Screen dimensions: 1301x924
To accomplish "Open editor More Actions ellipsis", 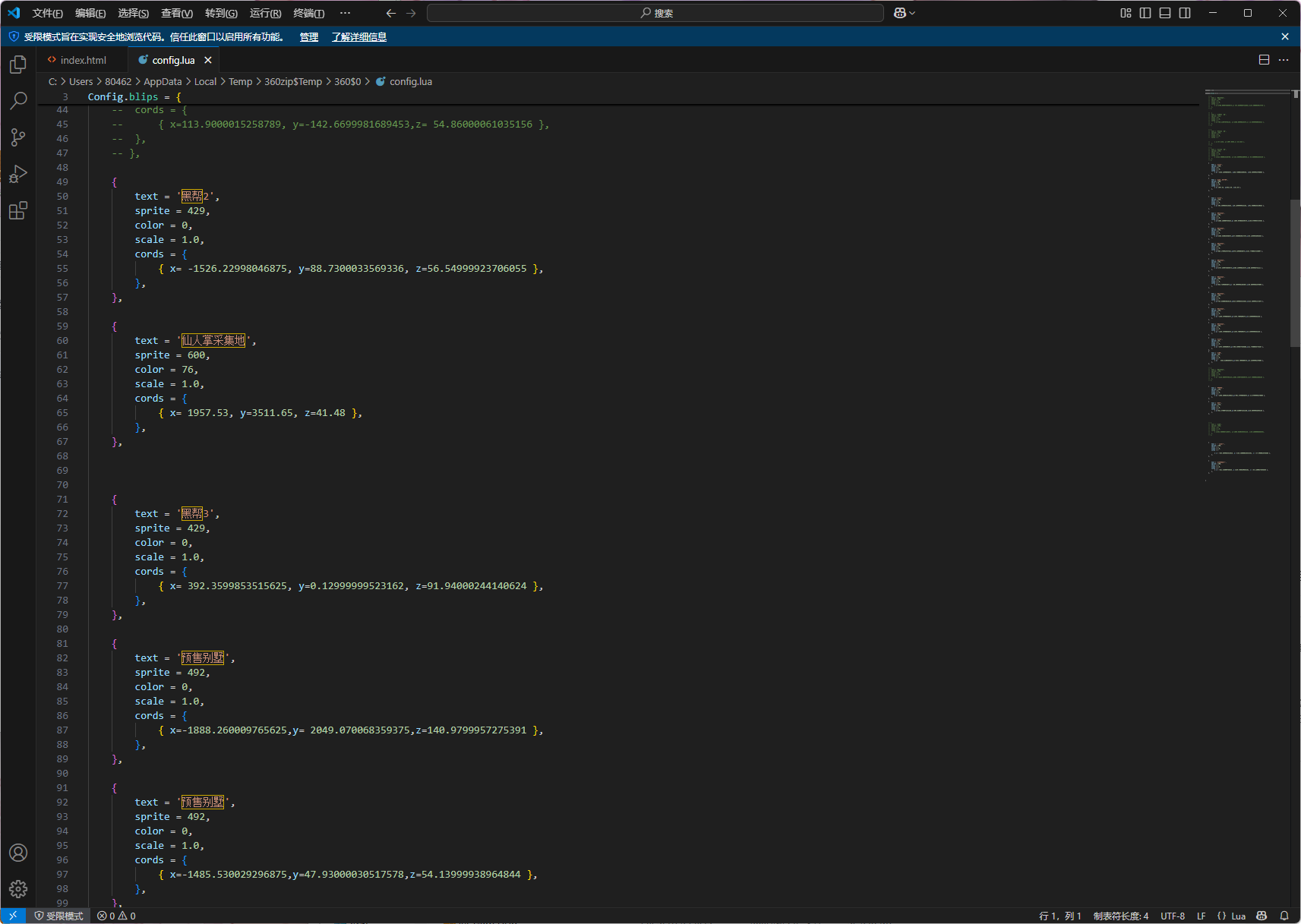I will click(1284, 60).
